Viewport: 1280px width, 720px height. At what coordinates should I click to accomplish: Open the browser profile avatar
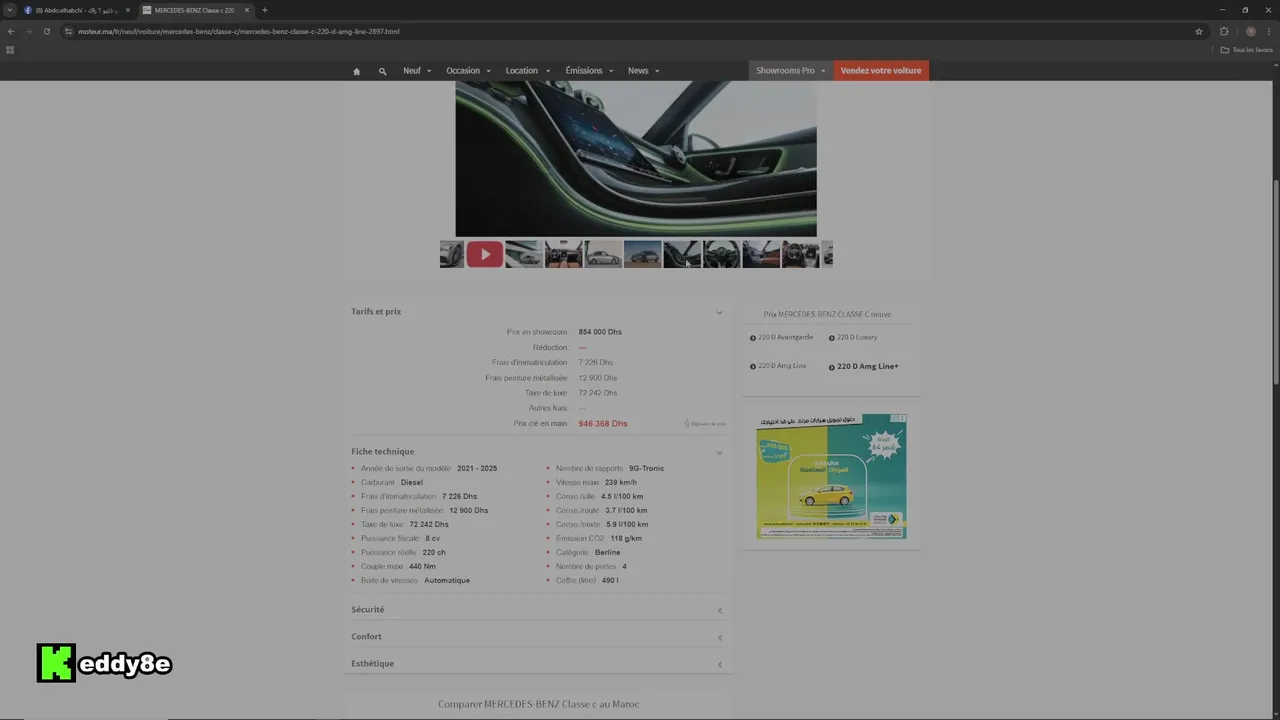pos(1250,31)
